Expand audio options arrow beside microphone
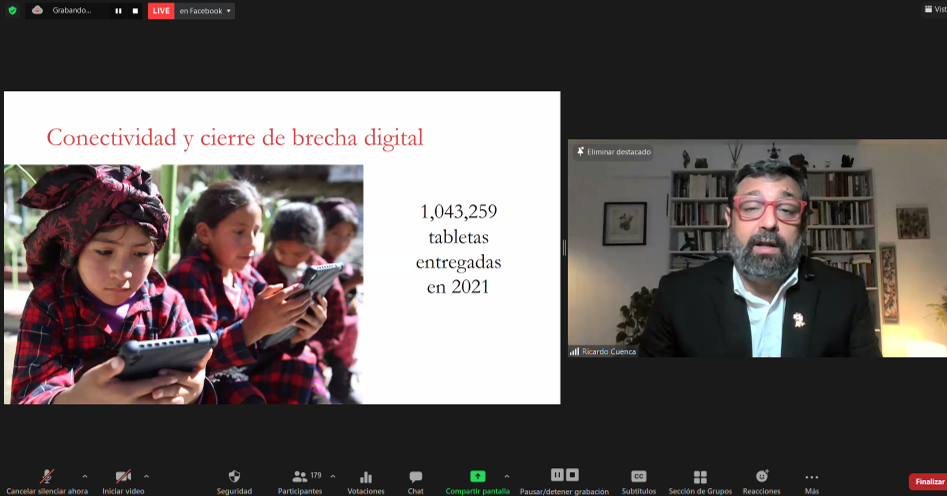 click(84, 476)
